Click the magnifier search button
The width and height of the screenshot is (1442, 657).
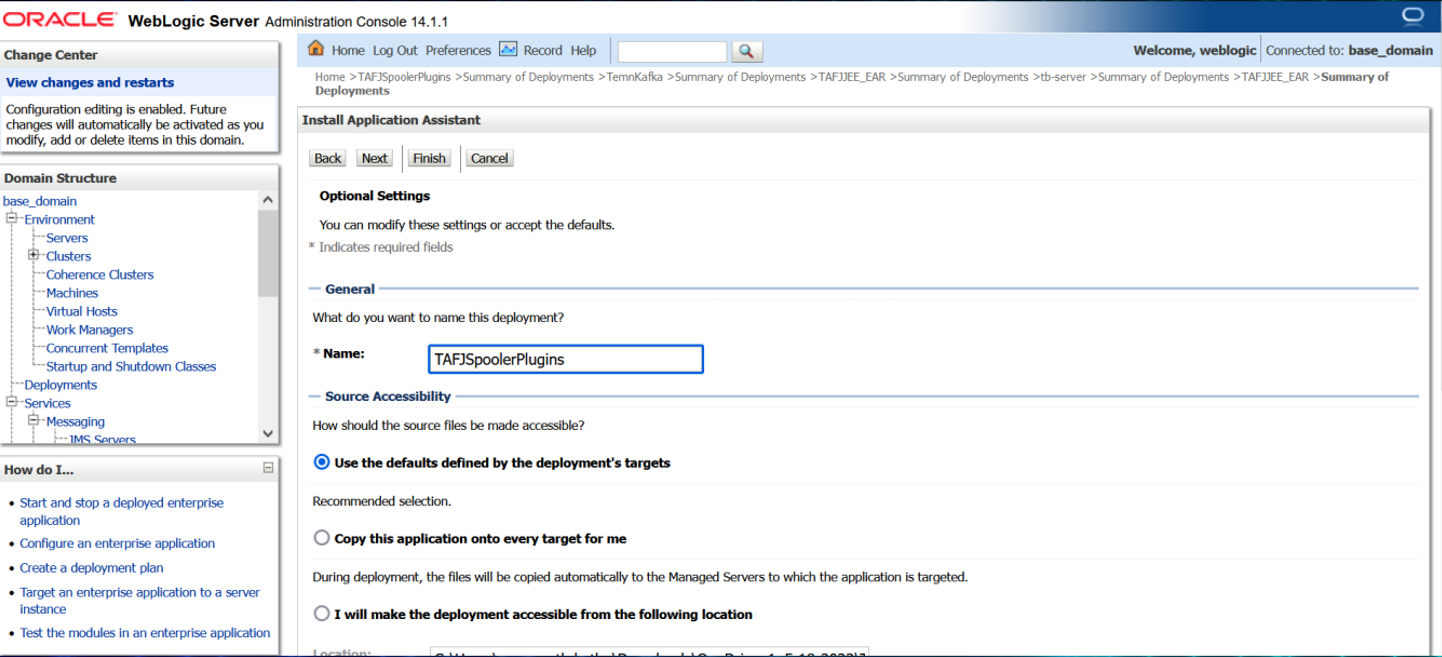click(746, 51)
